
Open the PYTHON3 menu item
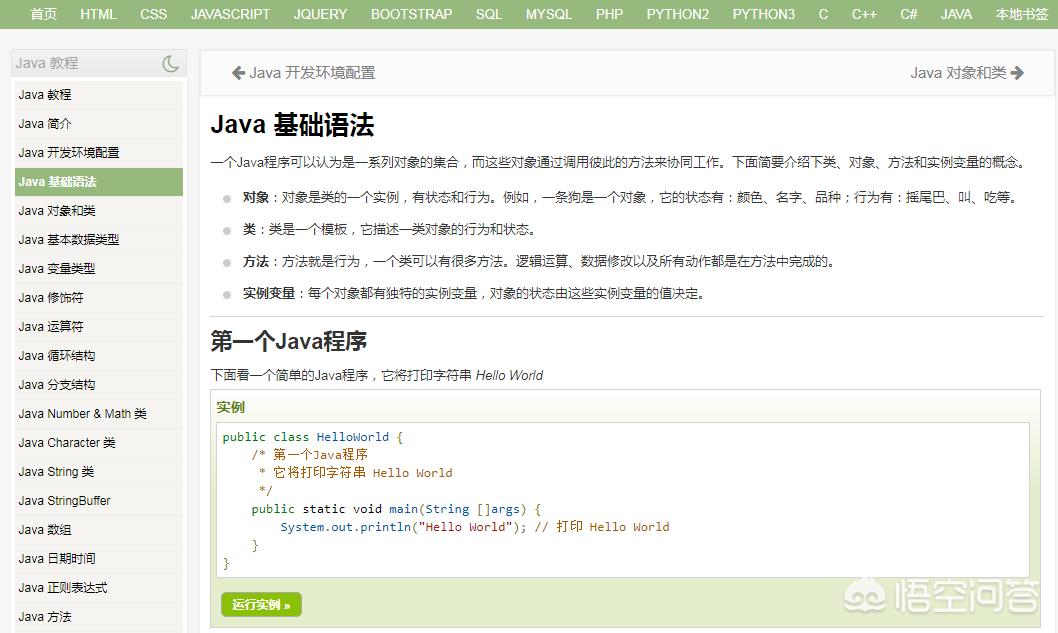764,14
